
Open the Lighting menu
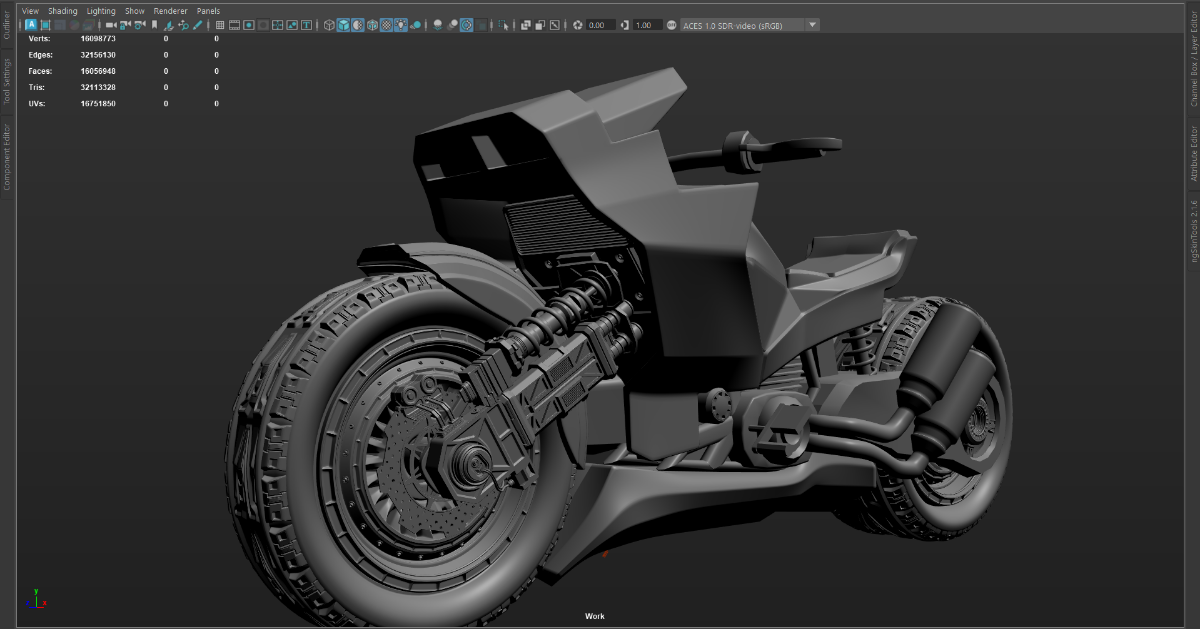(x=101, y=11)
